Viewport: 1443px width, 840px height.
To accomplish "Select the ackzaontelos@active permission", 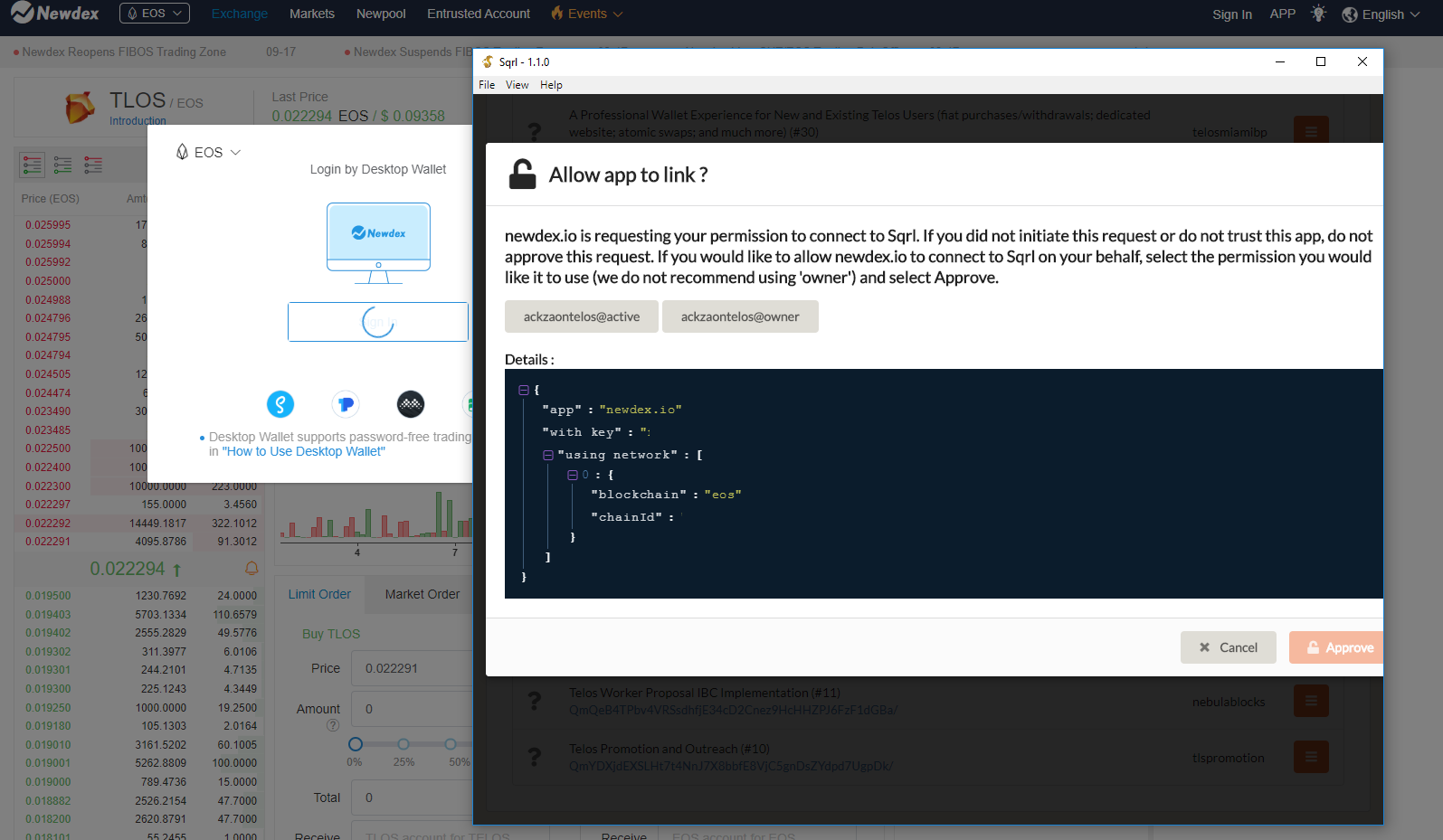I will [x=582, y=316].
